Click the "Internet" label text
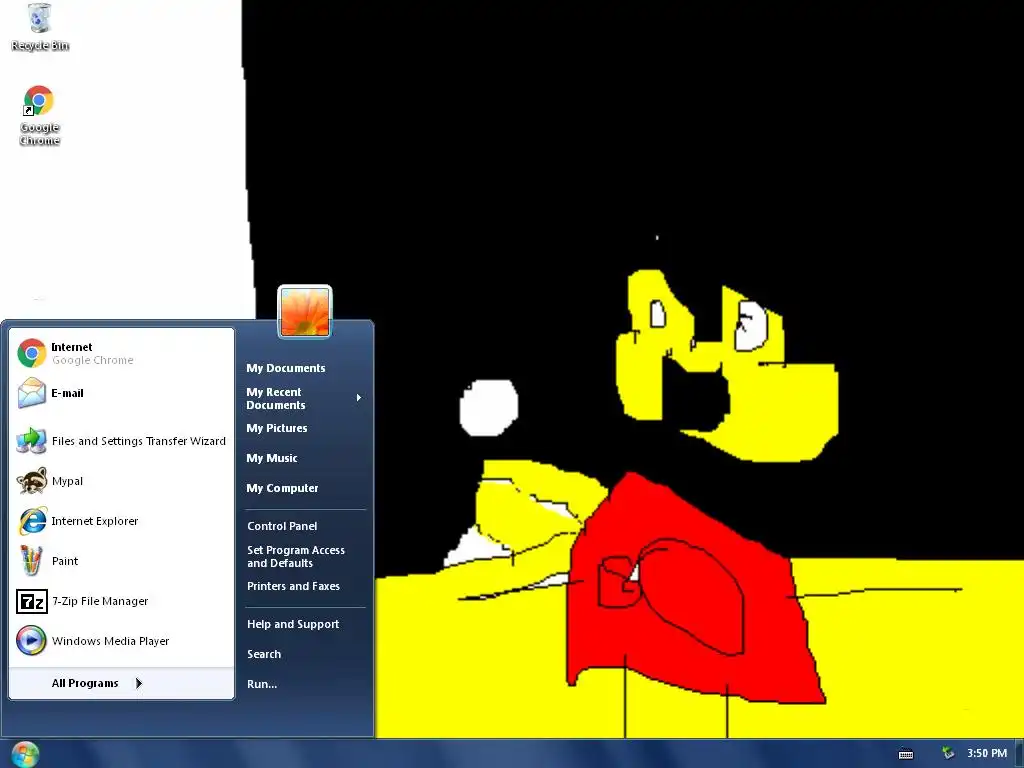This screenshot has width=1024, height=768. [x=72, y=347]
